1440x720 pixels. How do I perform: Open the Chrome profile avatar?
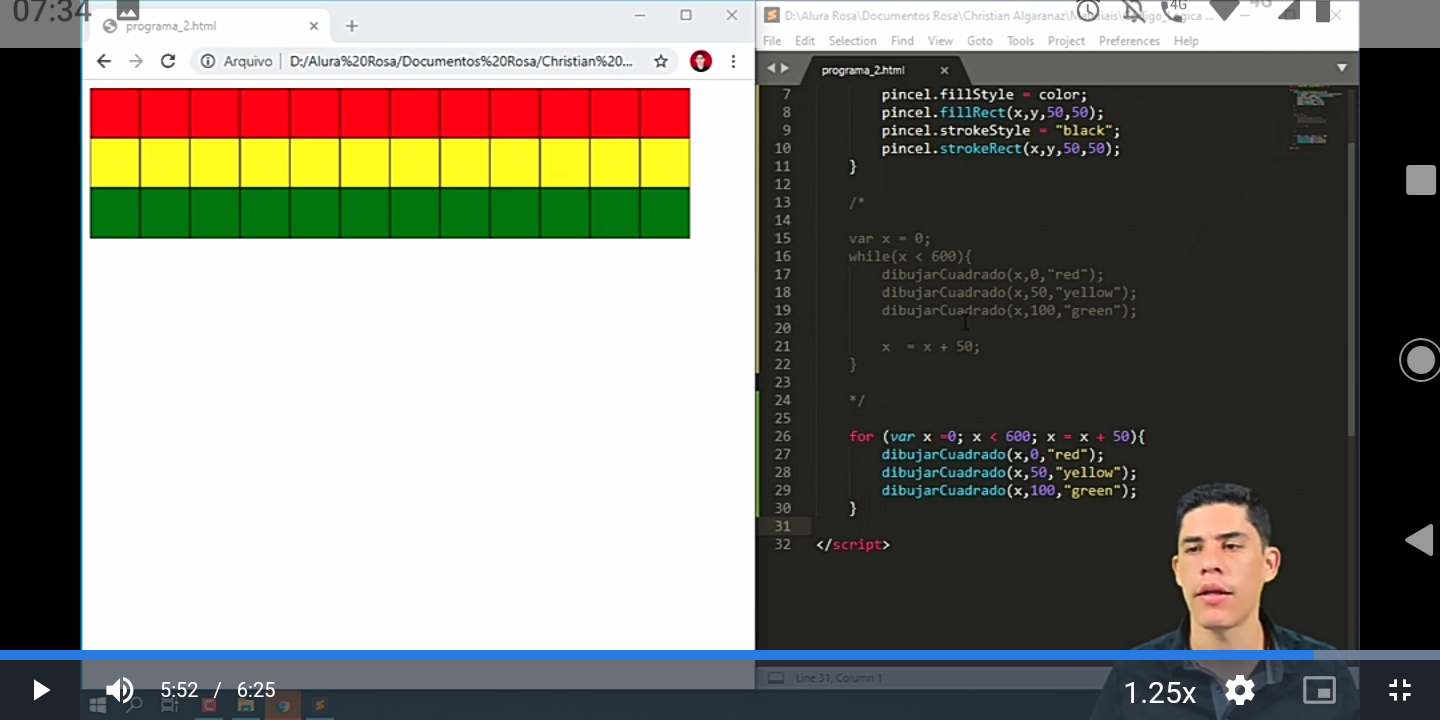701,61
